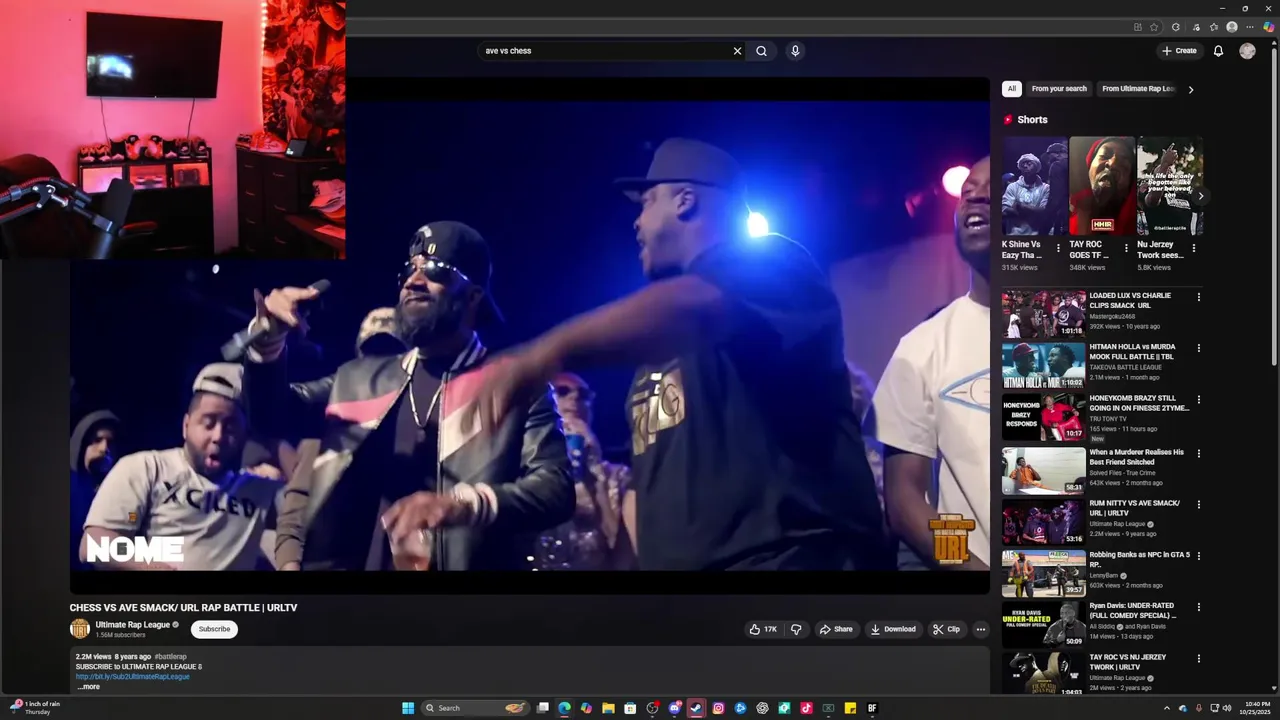Launch Instagram from the taskbar
Viewport: 1280px width, 720px height.
coord(718,708)
